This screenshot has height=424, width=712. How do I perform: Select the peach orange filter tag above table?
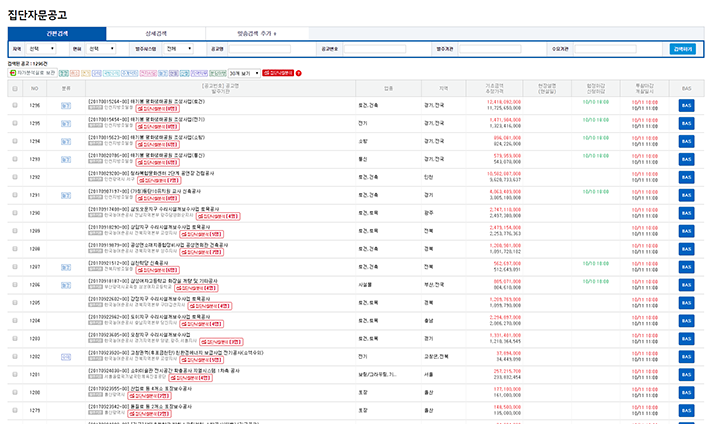(x=75, y=73)
